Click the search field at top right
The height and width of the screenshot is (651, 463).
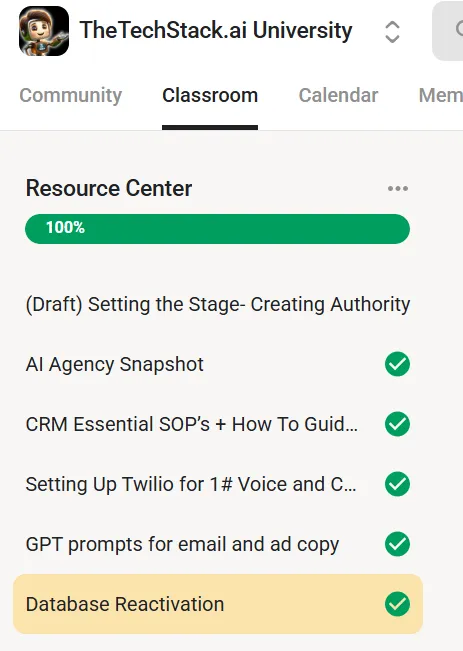pos(448,31)
